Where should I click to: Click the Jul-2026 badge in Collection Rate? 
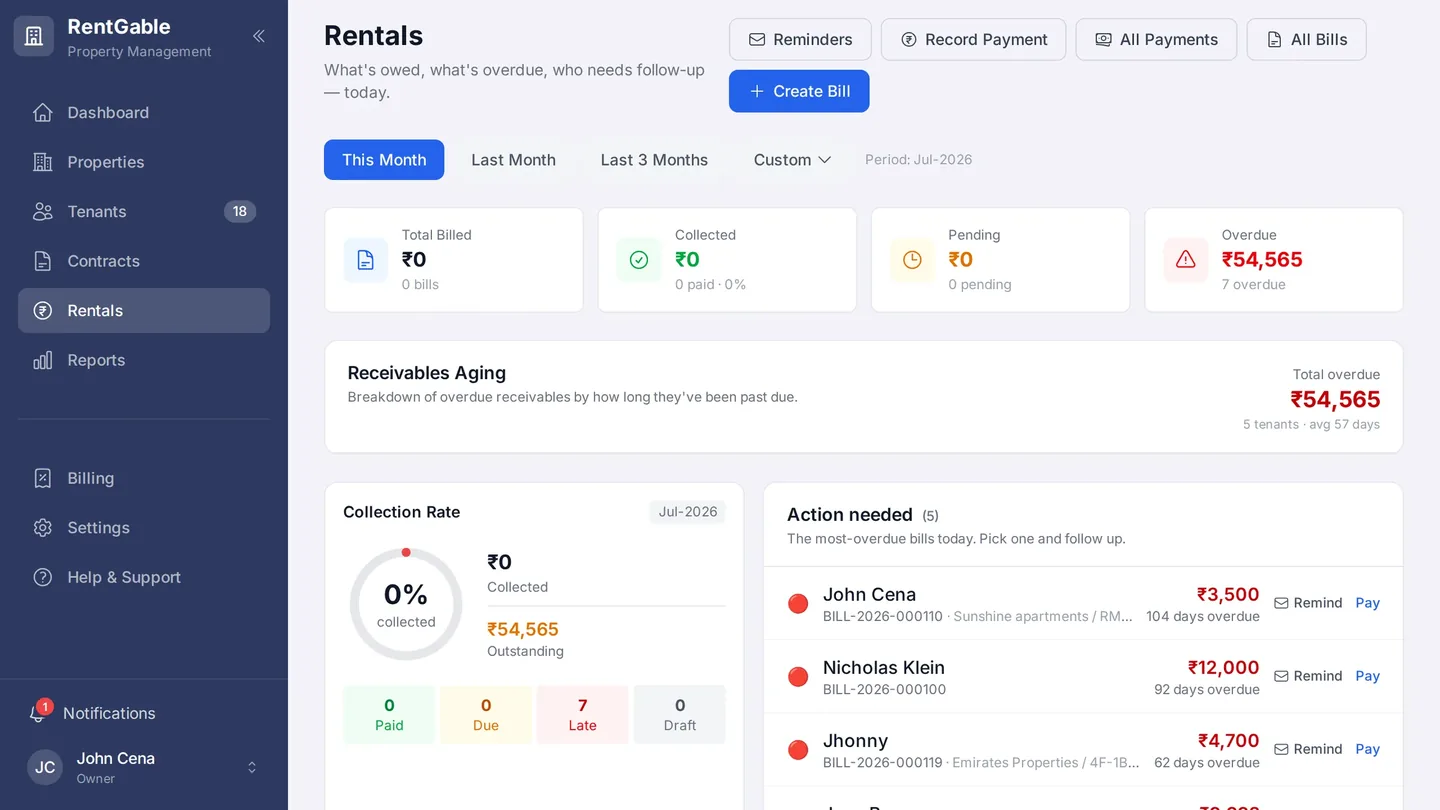688,512
